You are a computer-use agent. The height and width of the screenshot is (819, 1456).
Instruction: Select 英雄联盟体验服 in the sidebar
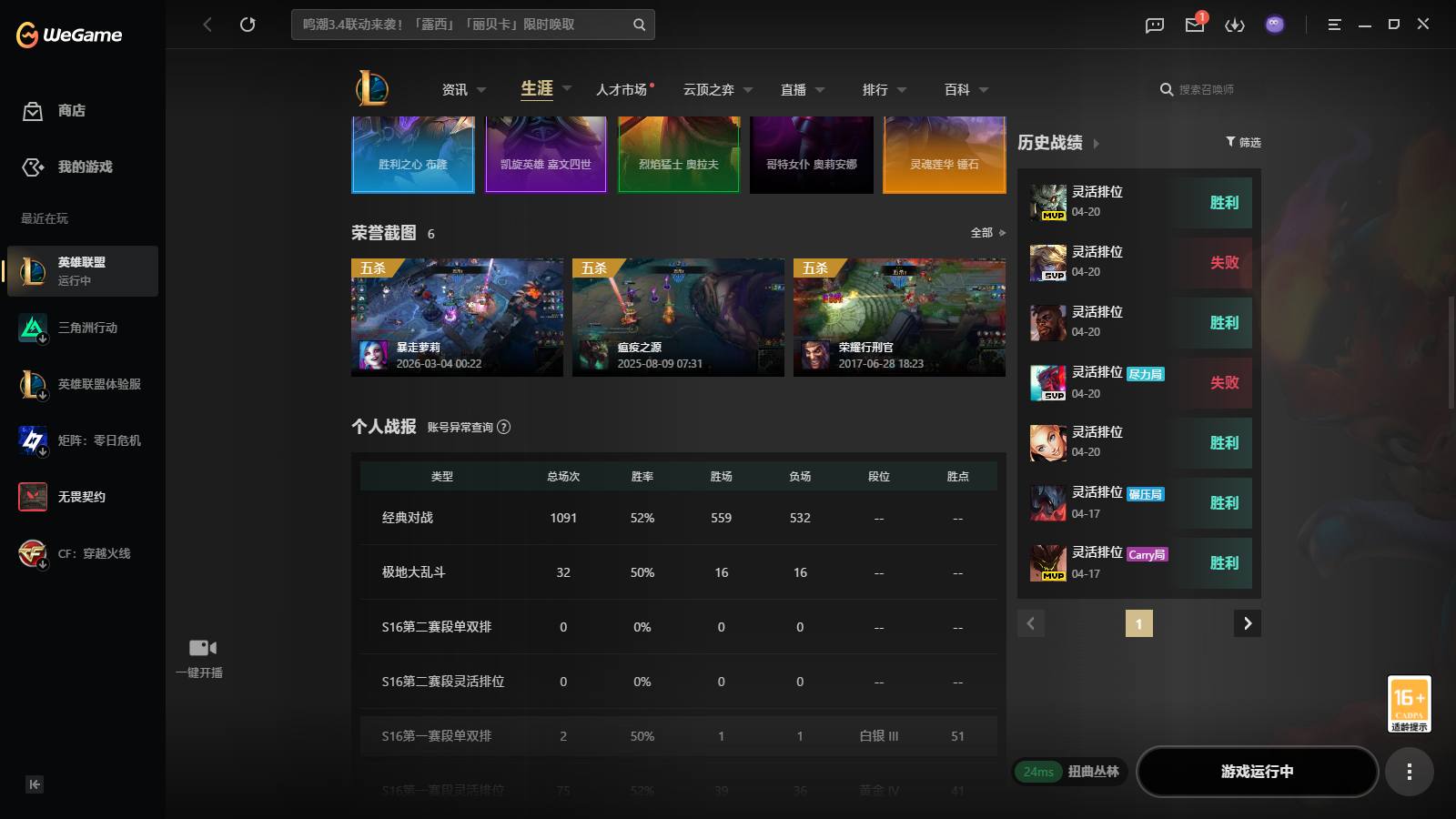coord(83,384)
